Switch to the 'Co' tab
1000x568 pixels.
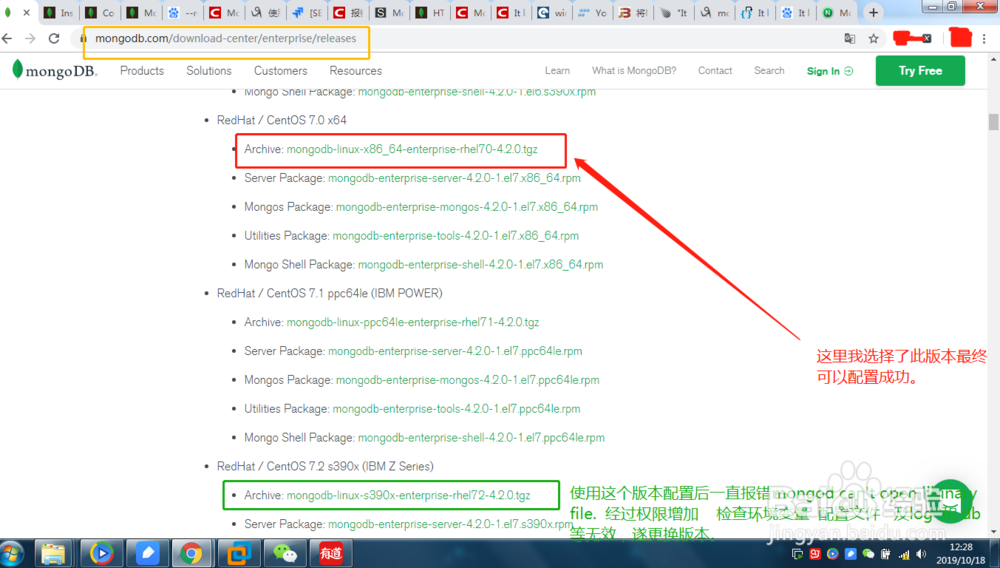99,12
